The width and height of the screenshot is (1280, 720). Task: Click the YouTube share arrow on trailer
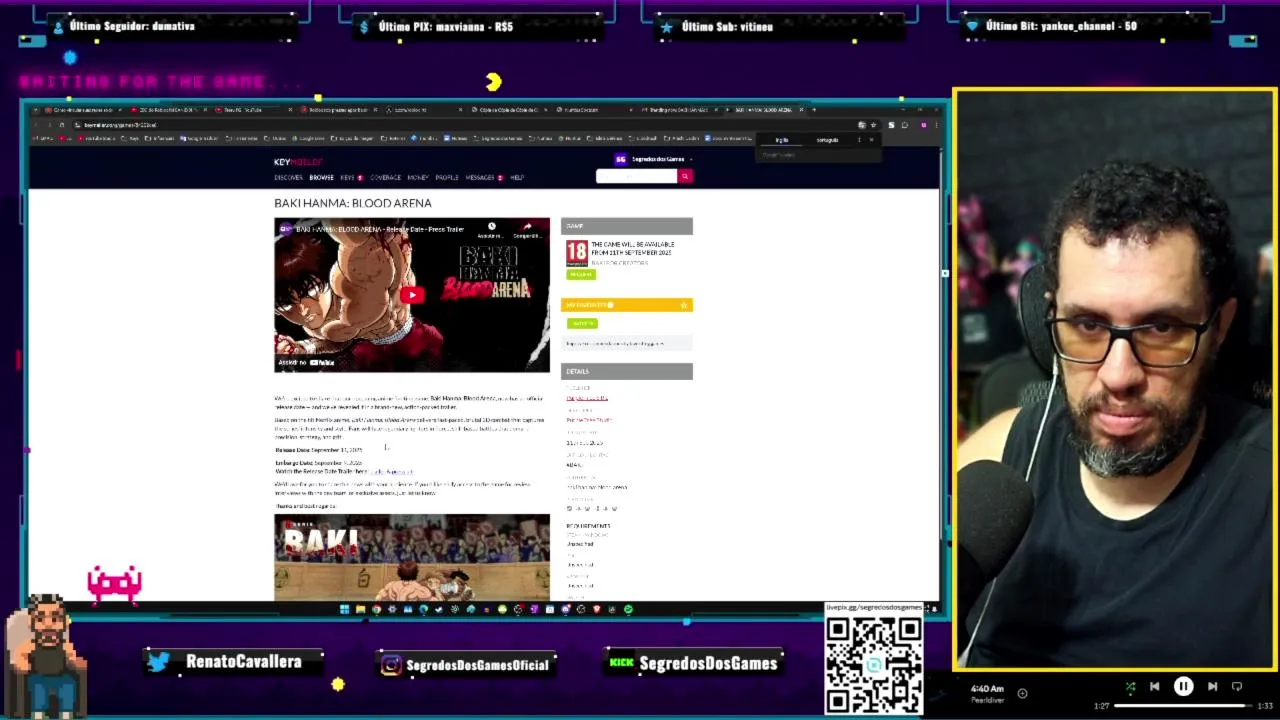coord(527,229)
